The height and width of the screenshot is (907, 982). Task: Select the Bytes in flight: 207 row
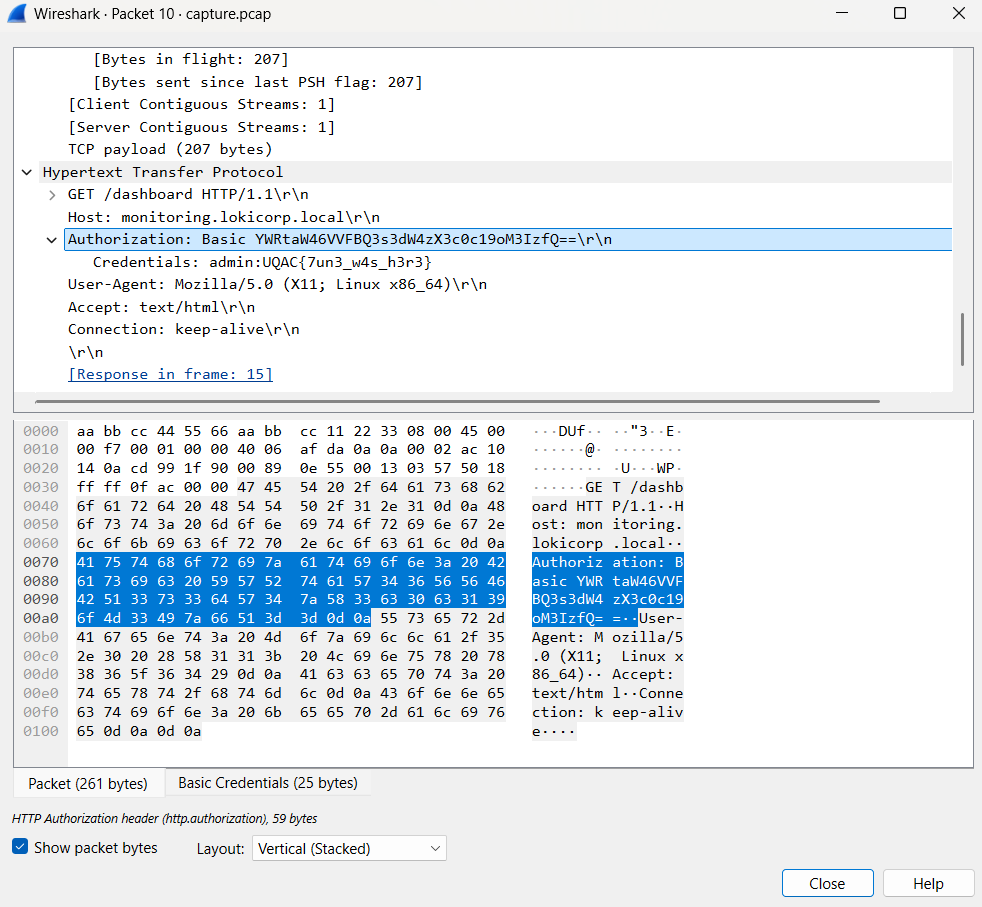(x=191, y=60)
